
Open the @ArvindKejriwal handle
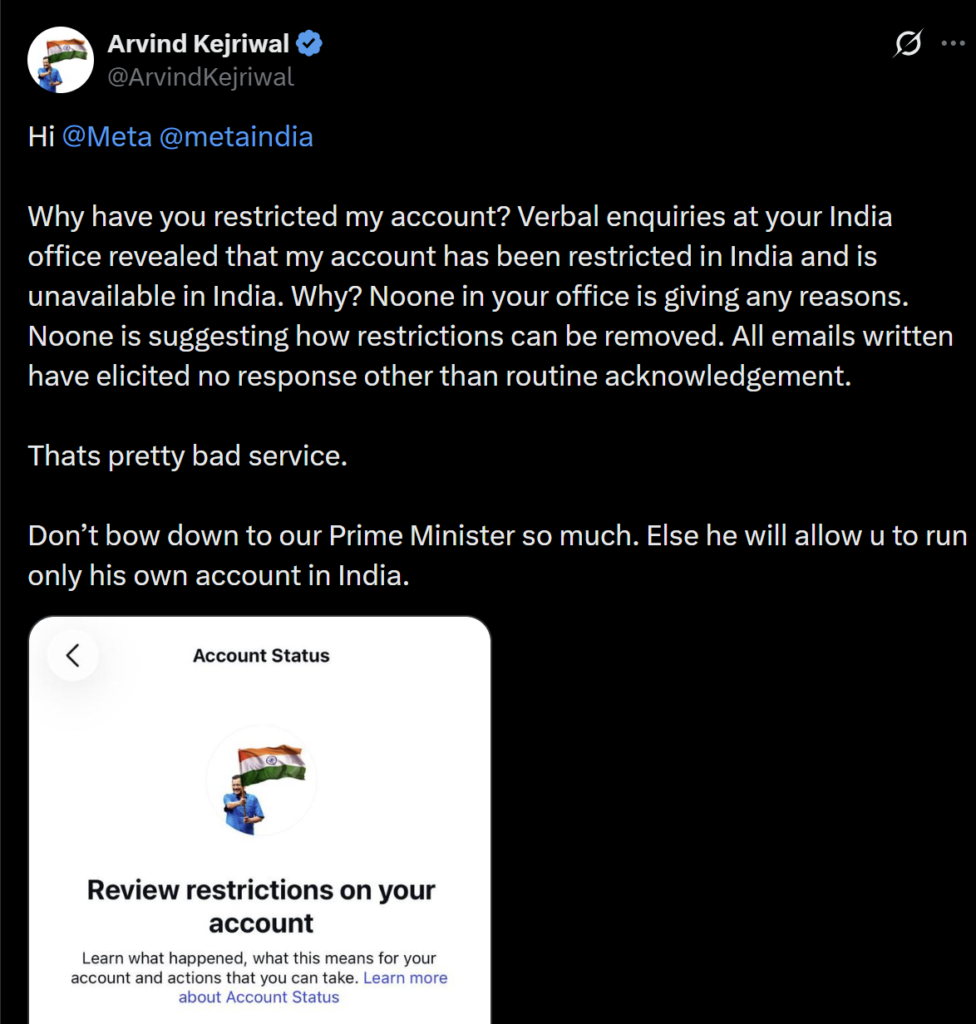[201, 77]
